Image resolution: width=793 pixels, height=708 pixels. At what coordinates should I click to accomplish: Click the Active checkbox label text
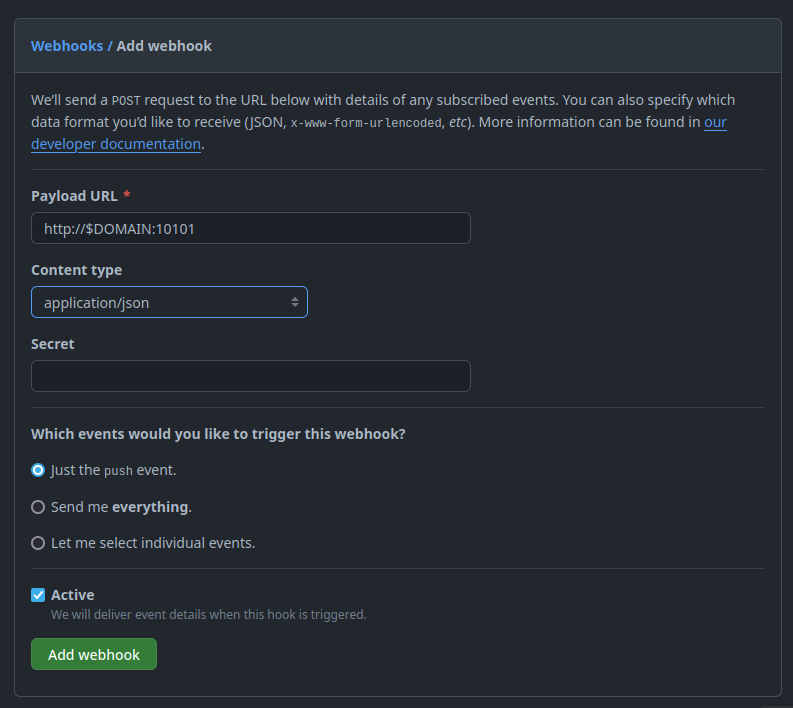(72, 595)
